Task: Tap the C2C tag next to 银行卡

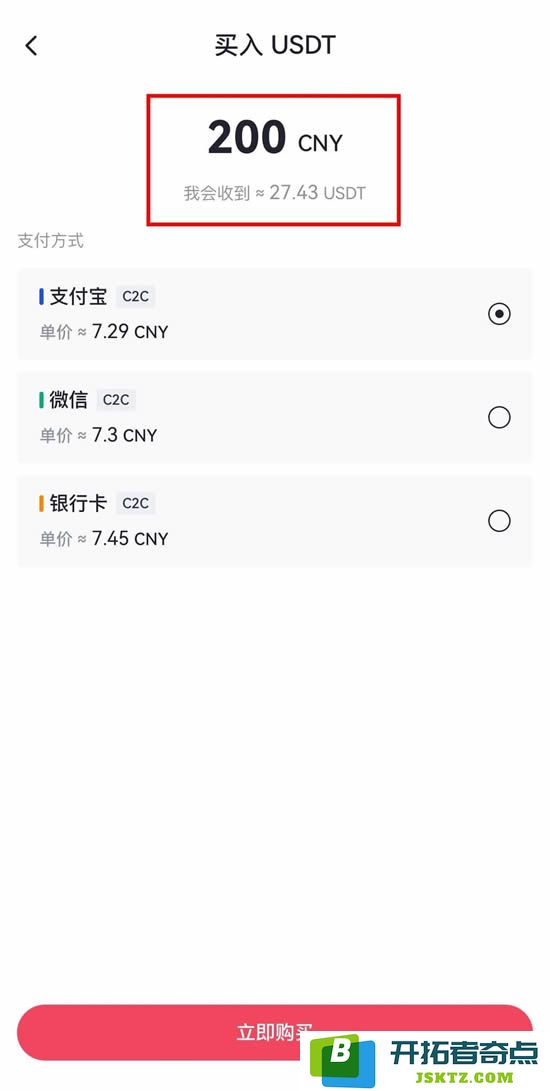Action: coord(136,503)
